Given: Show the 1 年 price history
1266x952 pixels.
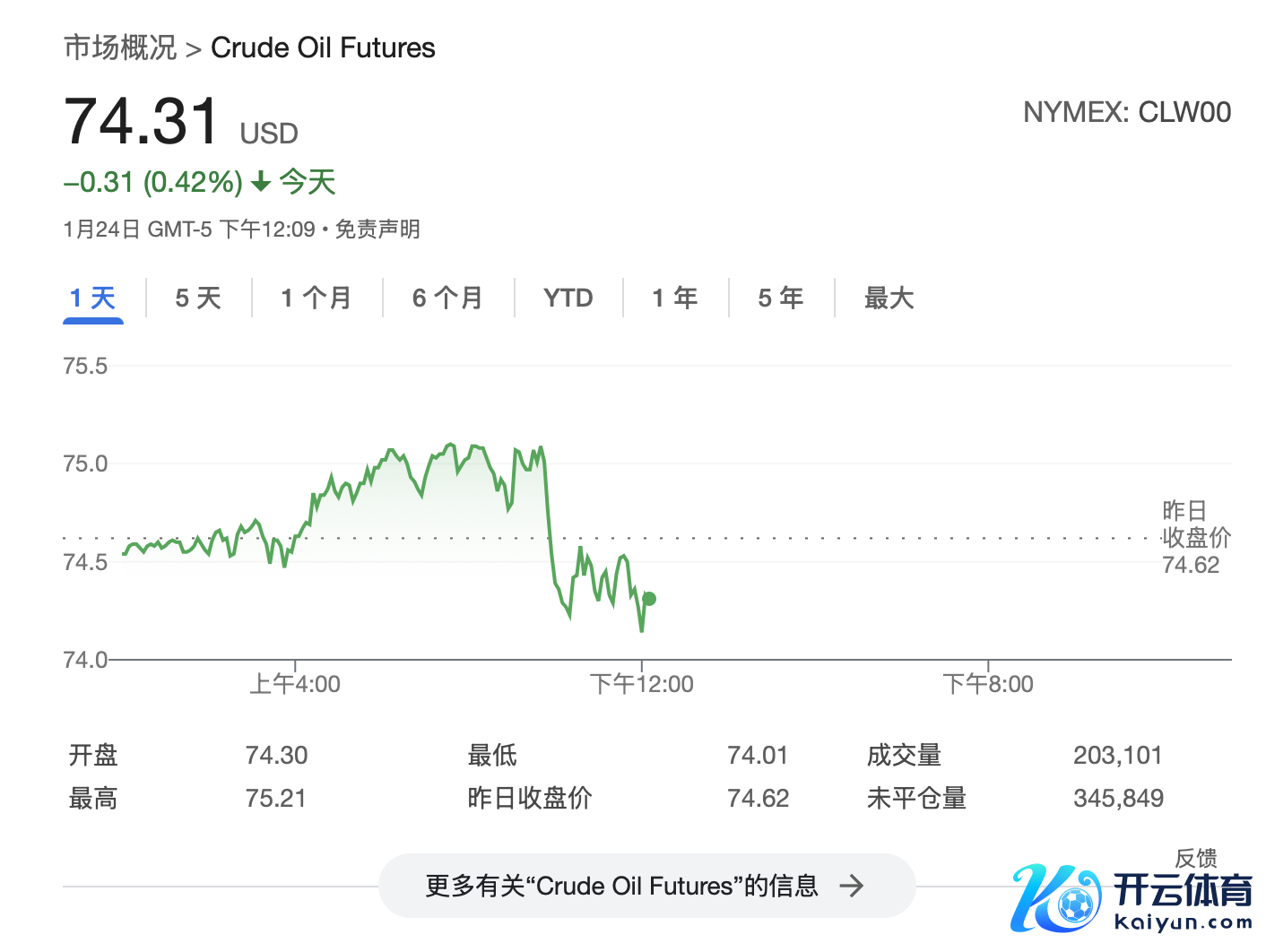Looking at the screenshot, I should 674,298.
